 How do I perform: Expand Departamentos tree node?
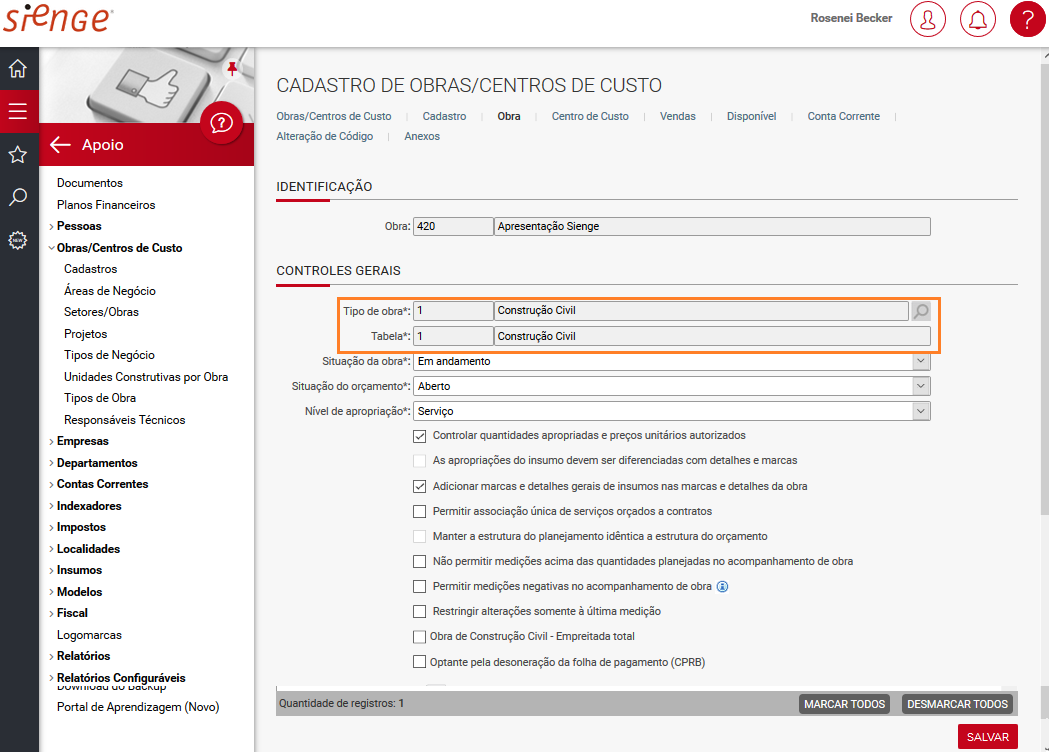[52, 463]
